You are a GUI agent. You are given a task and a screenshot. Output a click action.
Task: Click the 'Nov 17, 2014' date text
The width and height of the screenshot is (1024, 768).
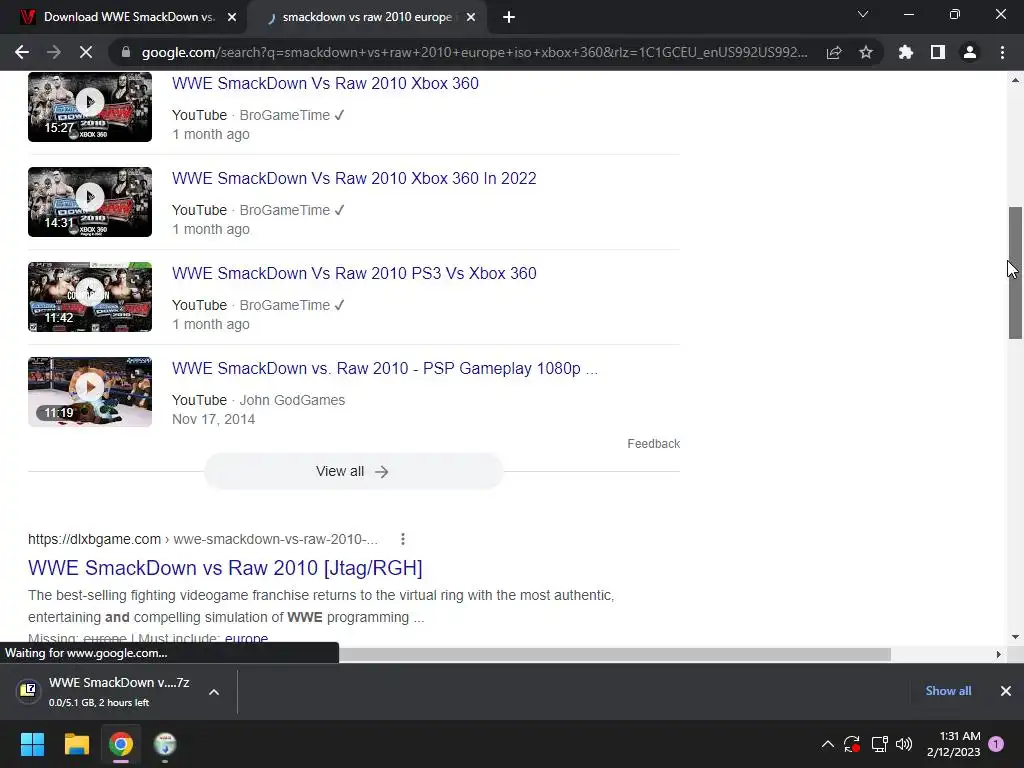point(214,419)
